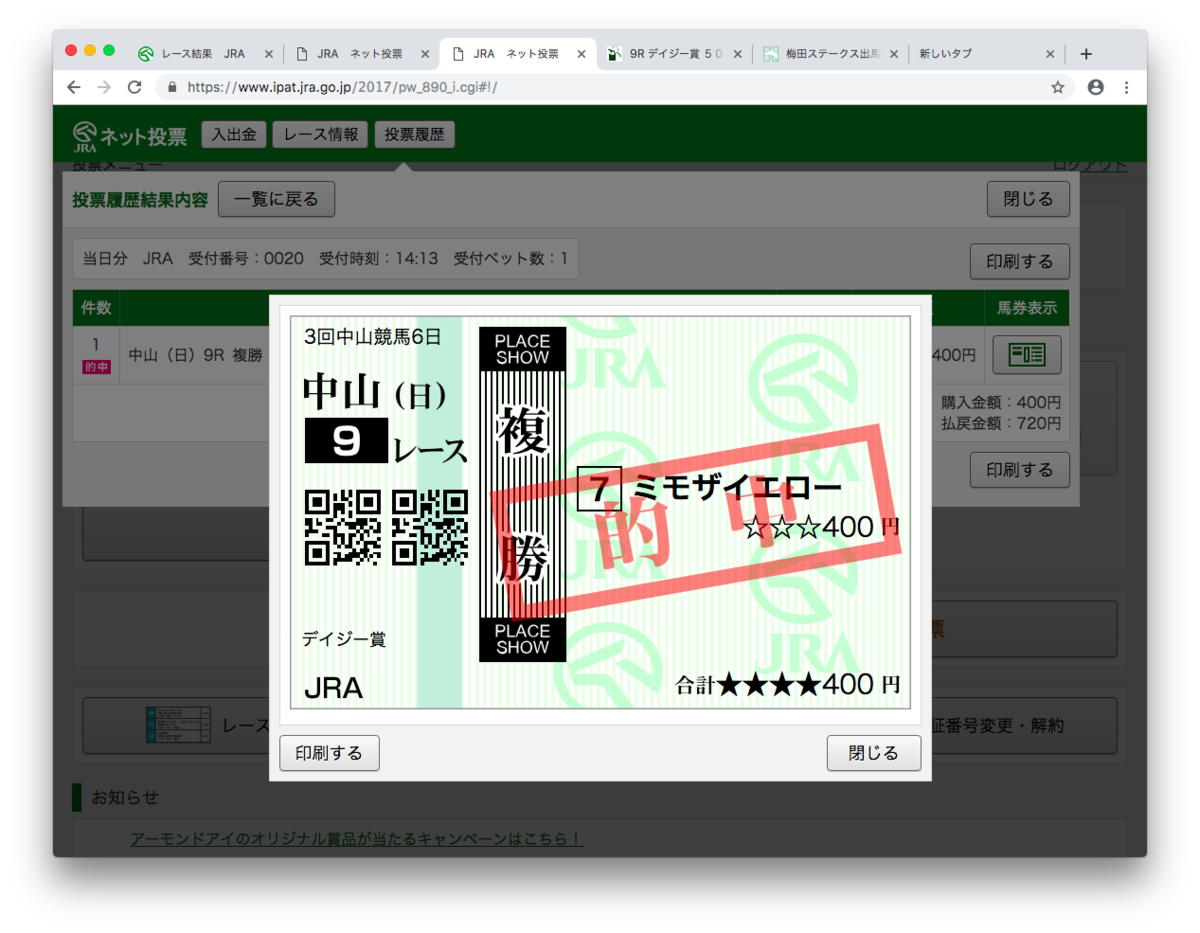The height and width of the screenshot is (933, 1200).
Task: Click 印刷する in the ticket popup
Action: click(329, 753)
